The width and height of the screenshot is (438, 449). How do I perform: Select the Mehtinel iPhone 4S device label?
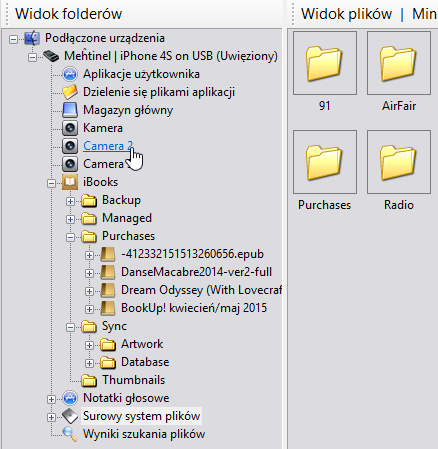click(171, 56)
